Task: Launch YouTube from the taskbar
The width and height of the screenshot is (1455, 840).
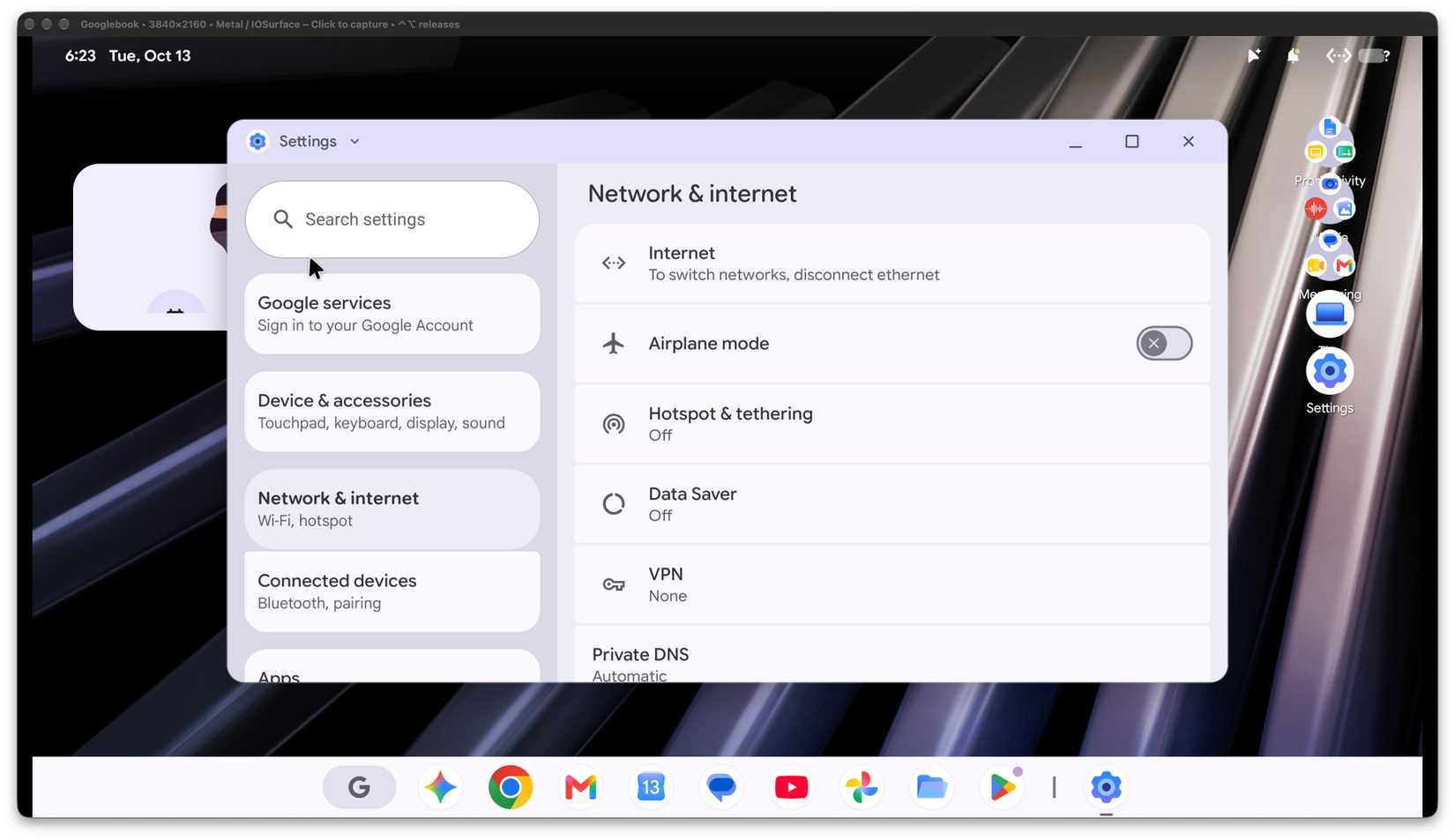Action: coord(791,787)
